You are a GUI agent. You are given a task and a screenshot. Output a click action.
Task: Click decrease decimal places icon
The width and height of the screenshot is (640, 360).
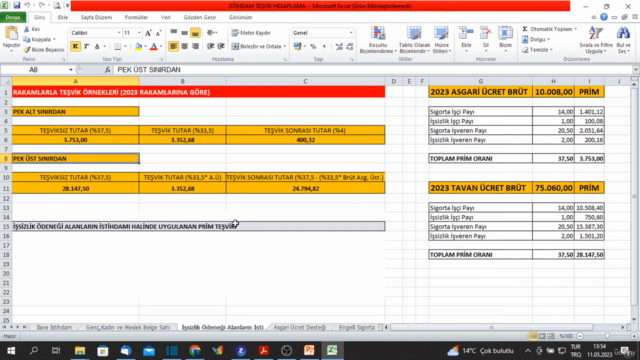(x=349, y=47)
